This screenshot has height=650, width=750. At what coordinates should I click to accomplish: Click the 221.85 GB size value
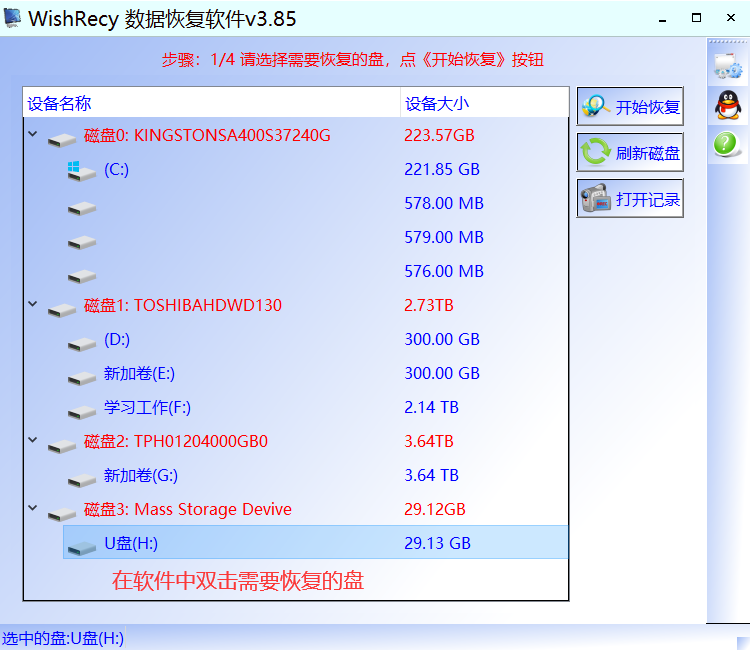[x=442, y=169]
